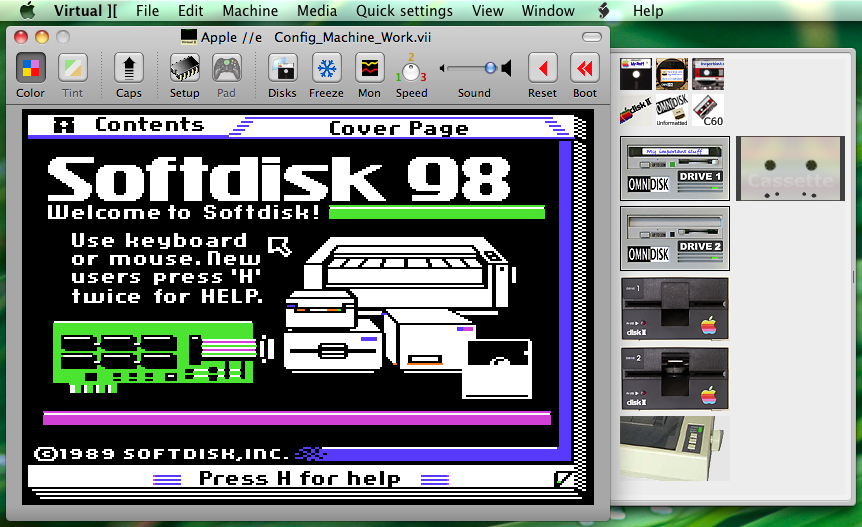Open the View menu

coord(488,10)
